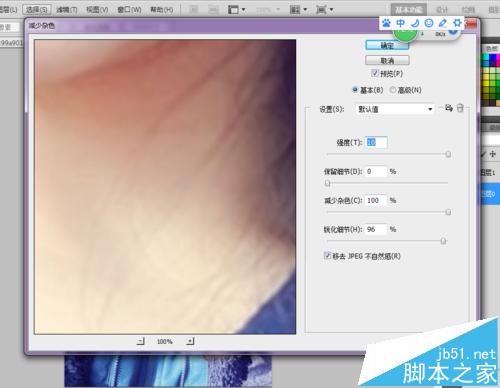Screen dimensions: 500x388
Task: Click the moon icon on IME bar
Action: (x=415, y=23)
